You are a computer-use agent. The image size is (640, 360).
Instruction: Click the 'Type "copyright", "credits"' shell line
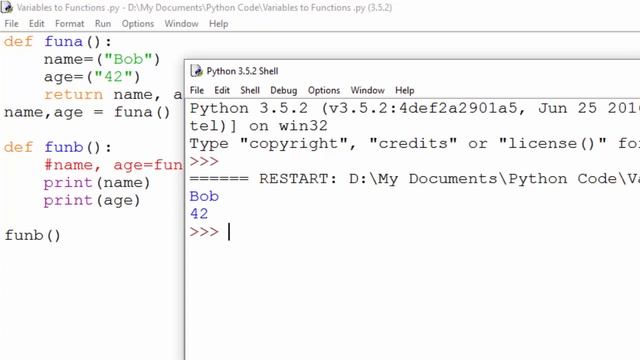pyautogui.click(x=415, y=143)
